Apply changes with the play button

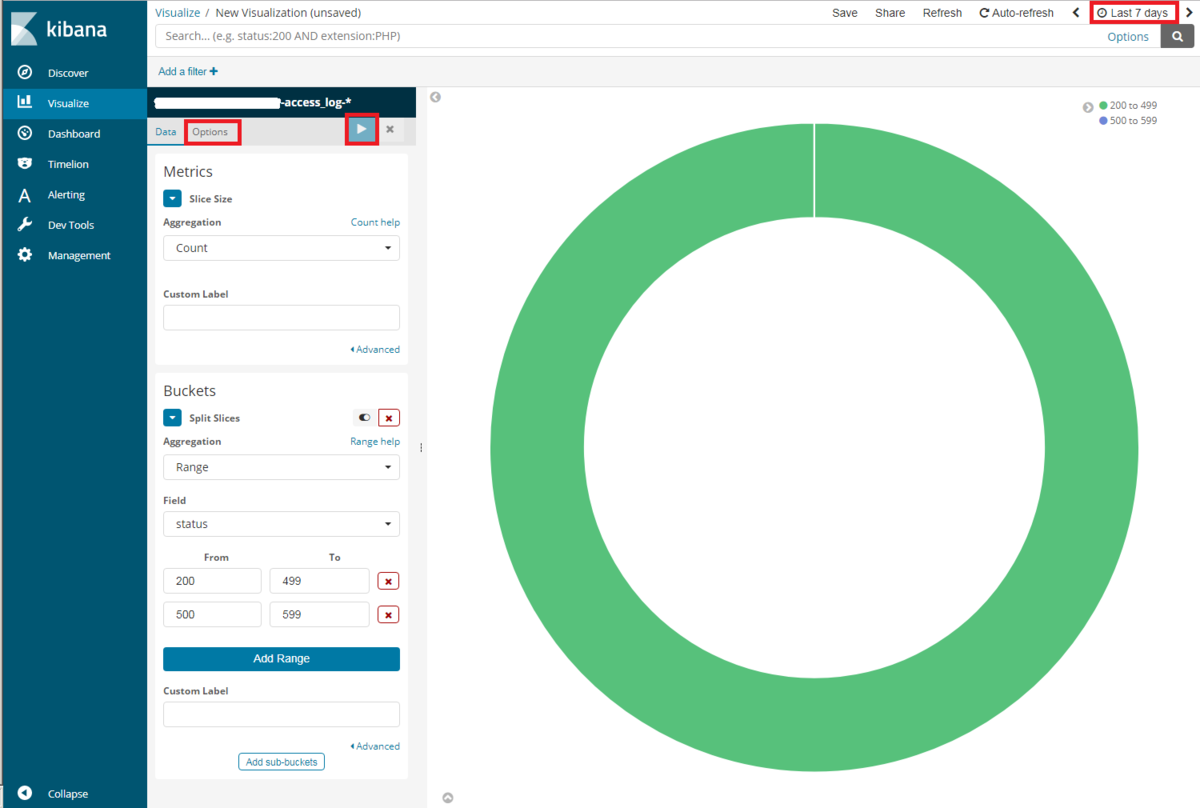coord(361,129)
